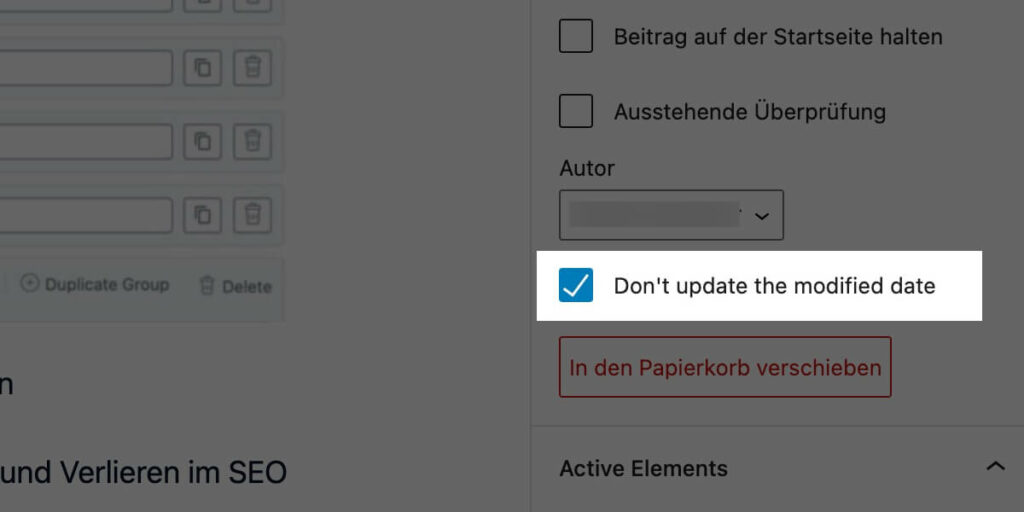This screenshot has height=512, width=1024.
Task: Click the Duplicate Group text label
Action: 107,285
